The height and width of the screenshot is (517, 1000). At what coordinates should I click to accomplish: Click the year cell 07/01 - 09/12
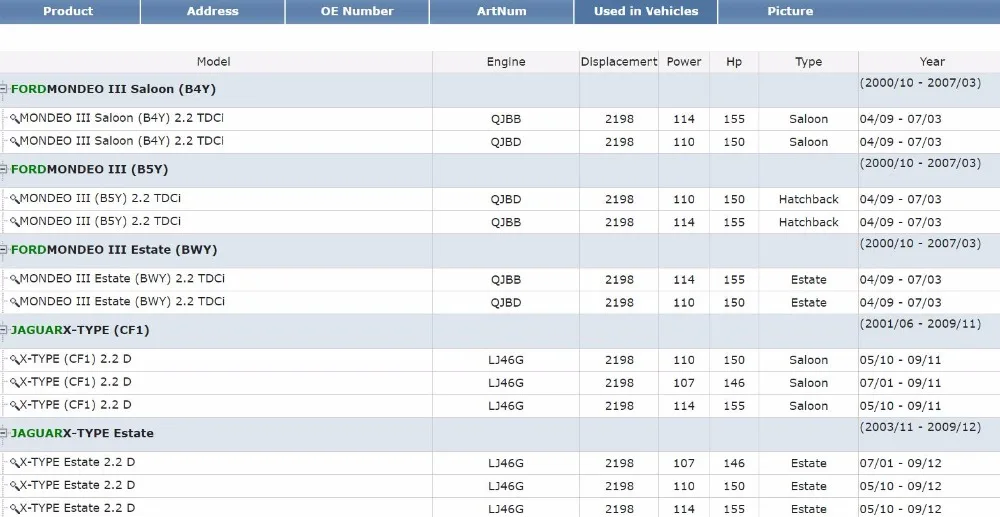901,463
